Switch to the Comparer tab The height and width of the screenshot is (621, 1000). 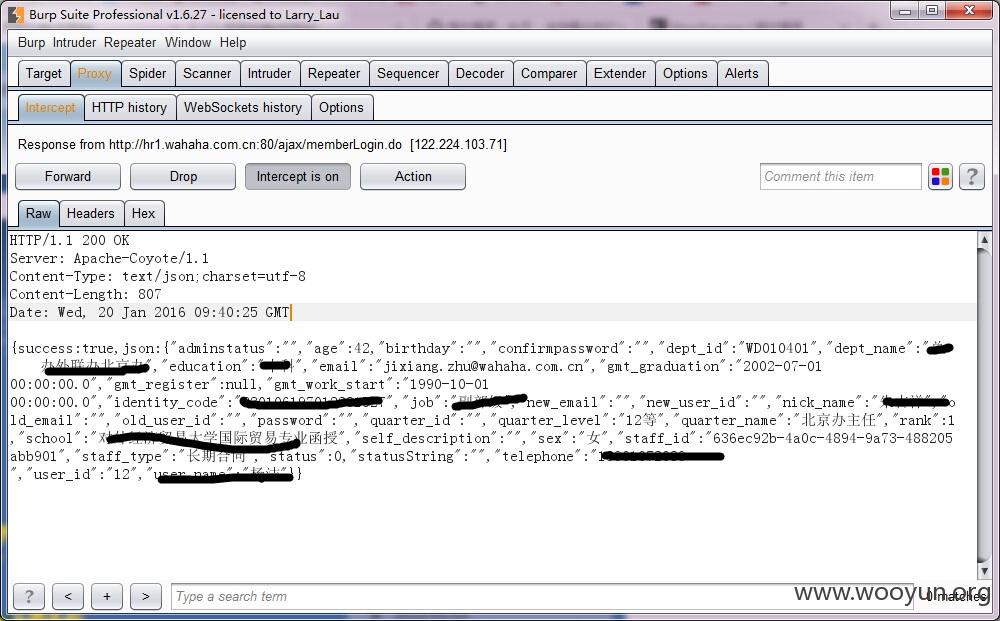click(x=549, y=73)
